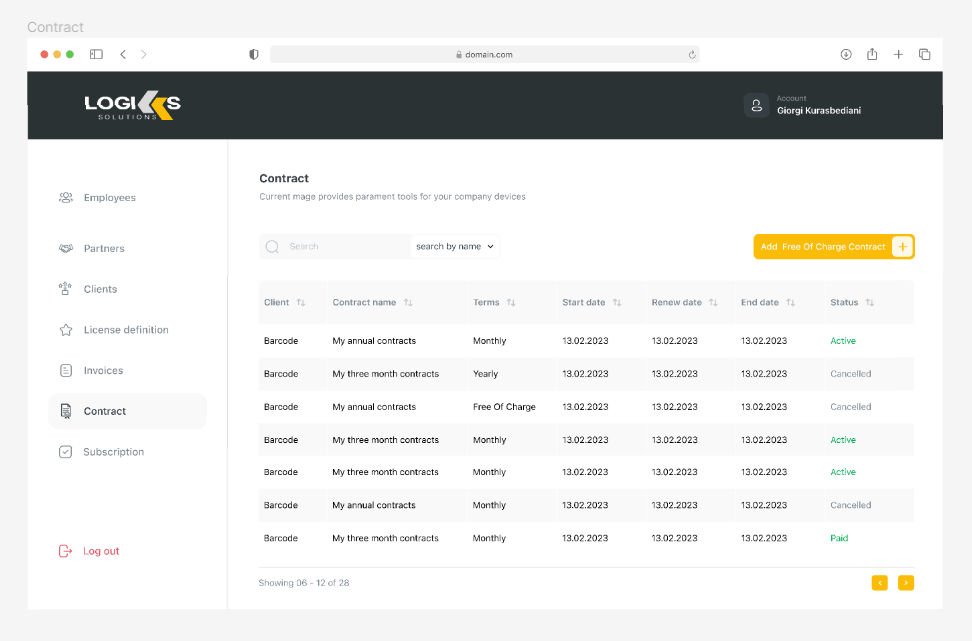Click the License definition star icon
This screenshot has height=641, width=972.
pos(66,330)
